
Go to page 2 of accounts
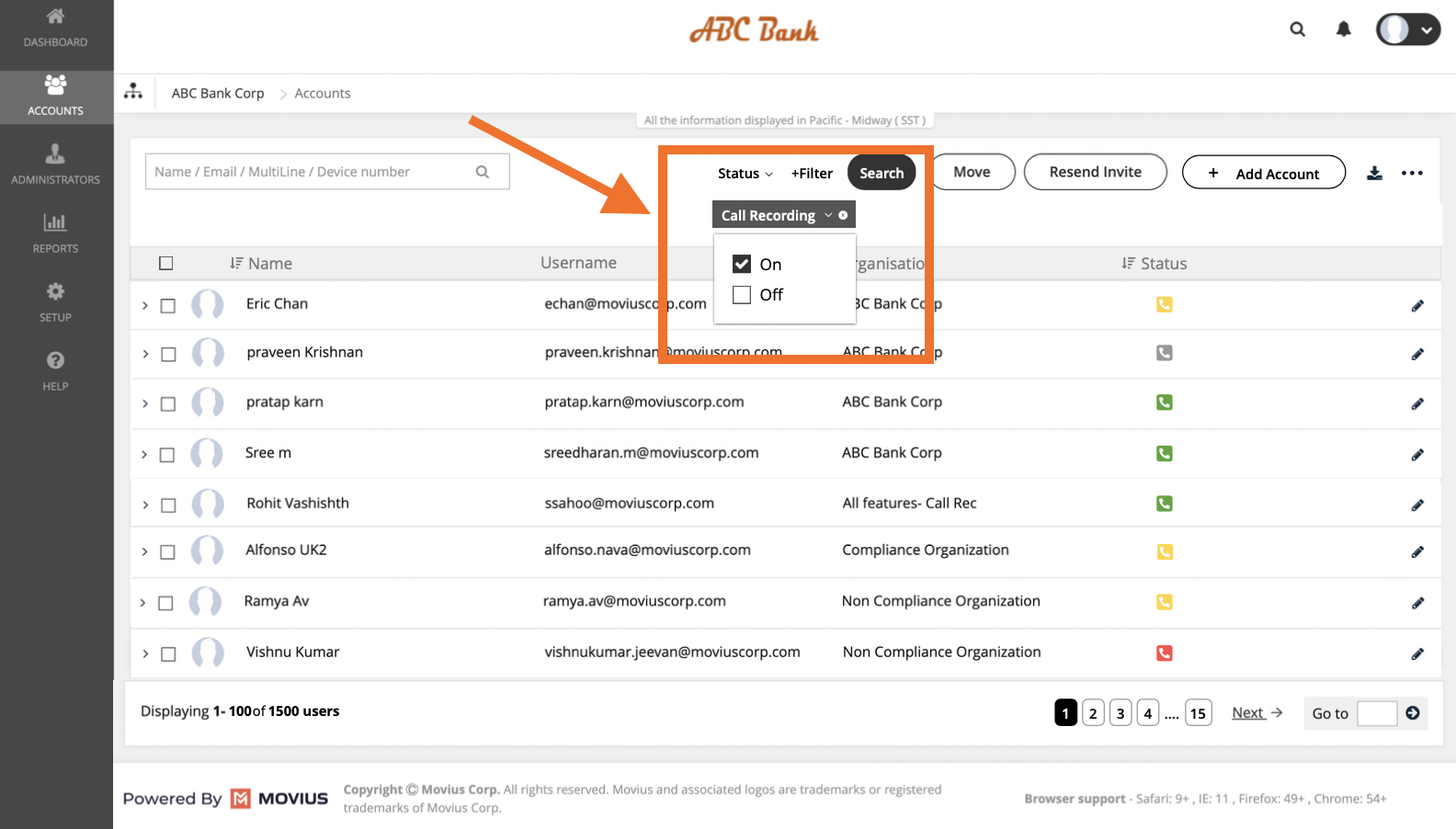click(x=1093, y=713)
